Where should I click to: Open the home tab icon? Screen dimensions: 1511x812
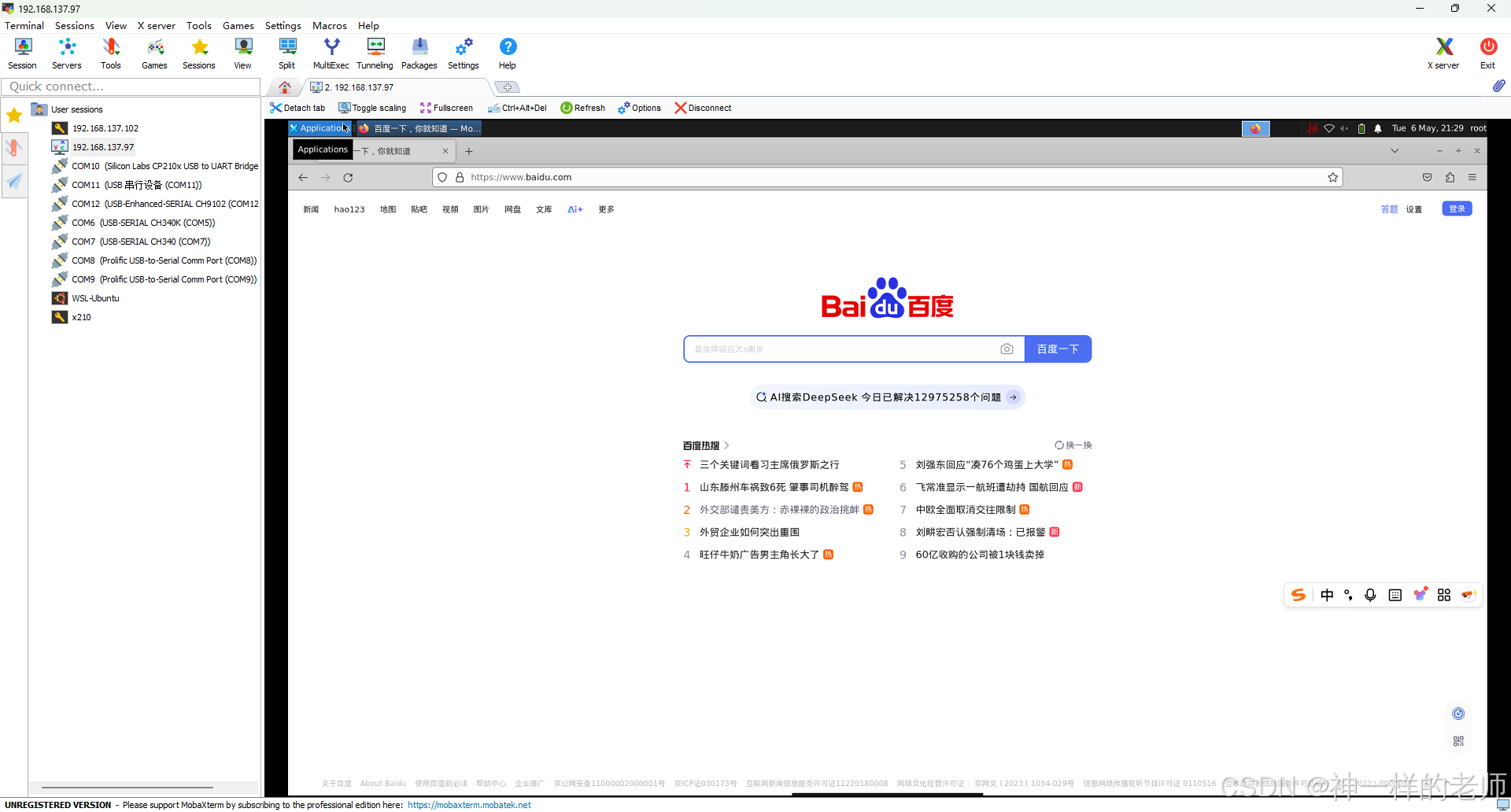pyautogui.click(x=285, y=87)
